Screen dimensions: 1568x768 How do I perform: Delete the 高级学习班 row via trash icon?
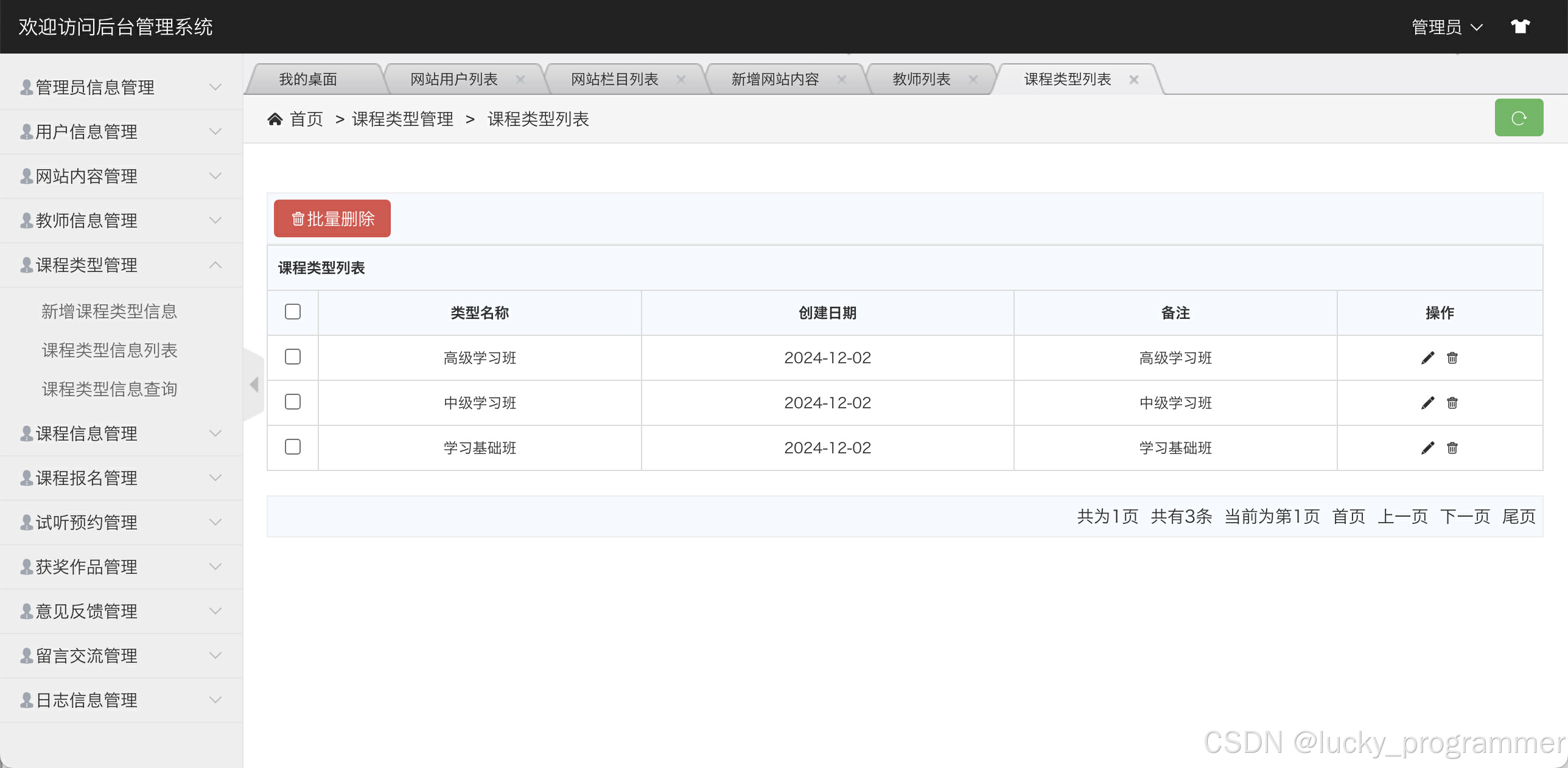pos(1452,358)
